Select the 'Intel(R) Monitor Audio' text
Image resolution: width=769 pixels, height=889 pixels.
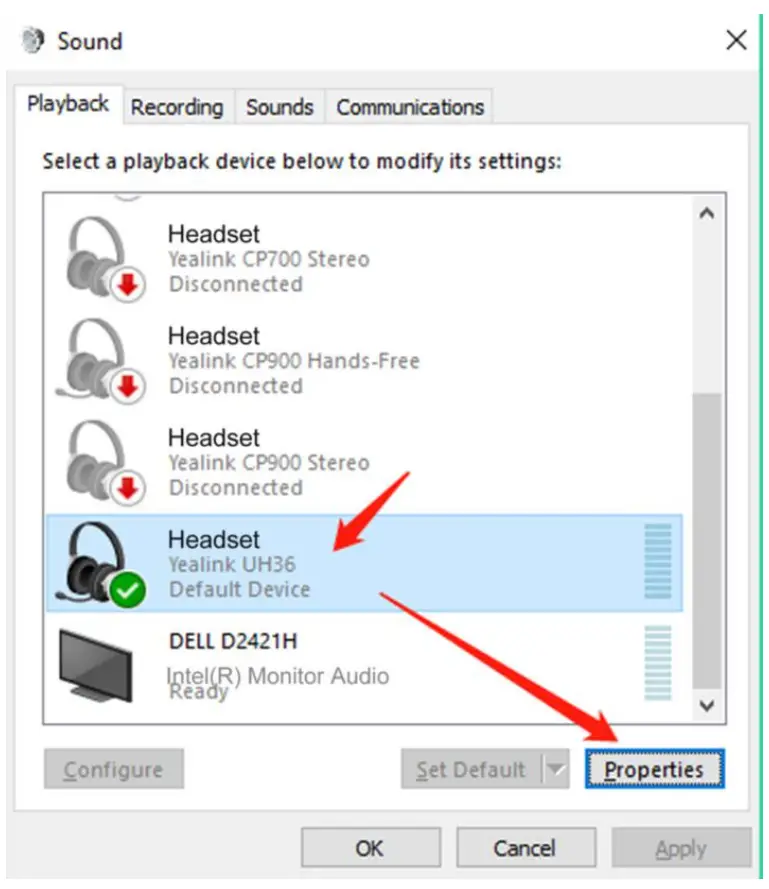278,676
